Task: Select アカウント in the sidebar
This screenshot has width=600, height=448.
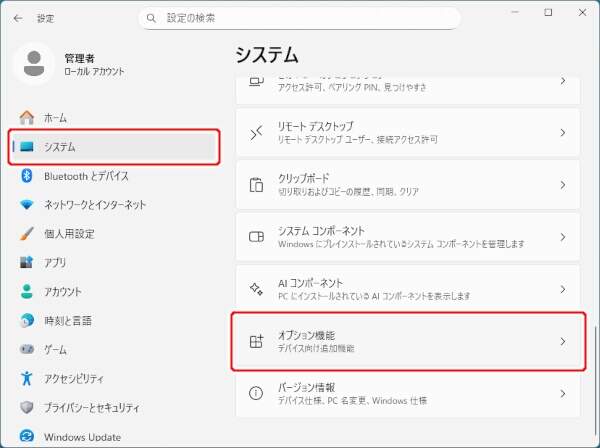Action: (x=114, y=292)
